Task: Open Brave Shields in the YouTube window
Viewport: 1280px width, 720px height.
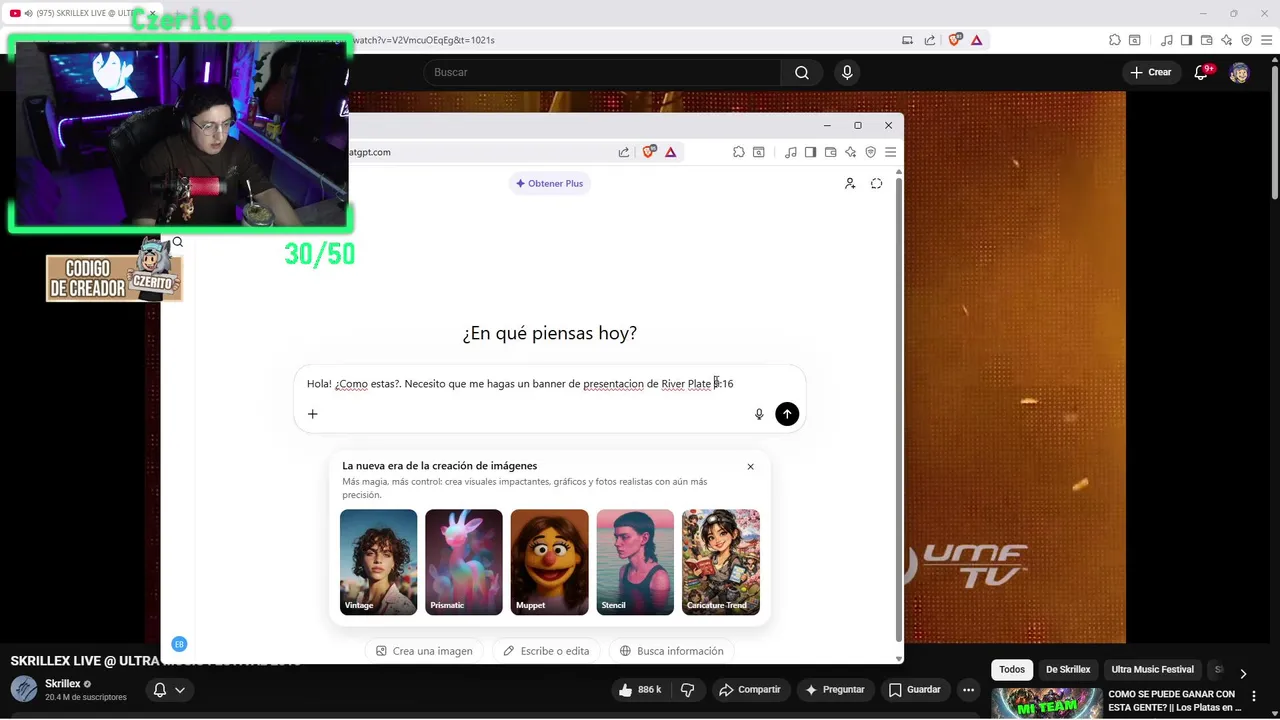Action: 955,40
